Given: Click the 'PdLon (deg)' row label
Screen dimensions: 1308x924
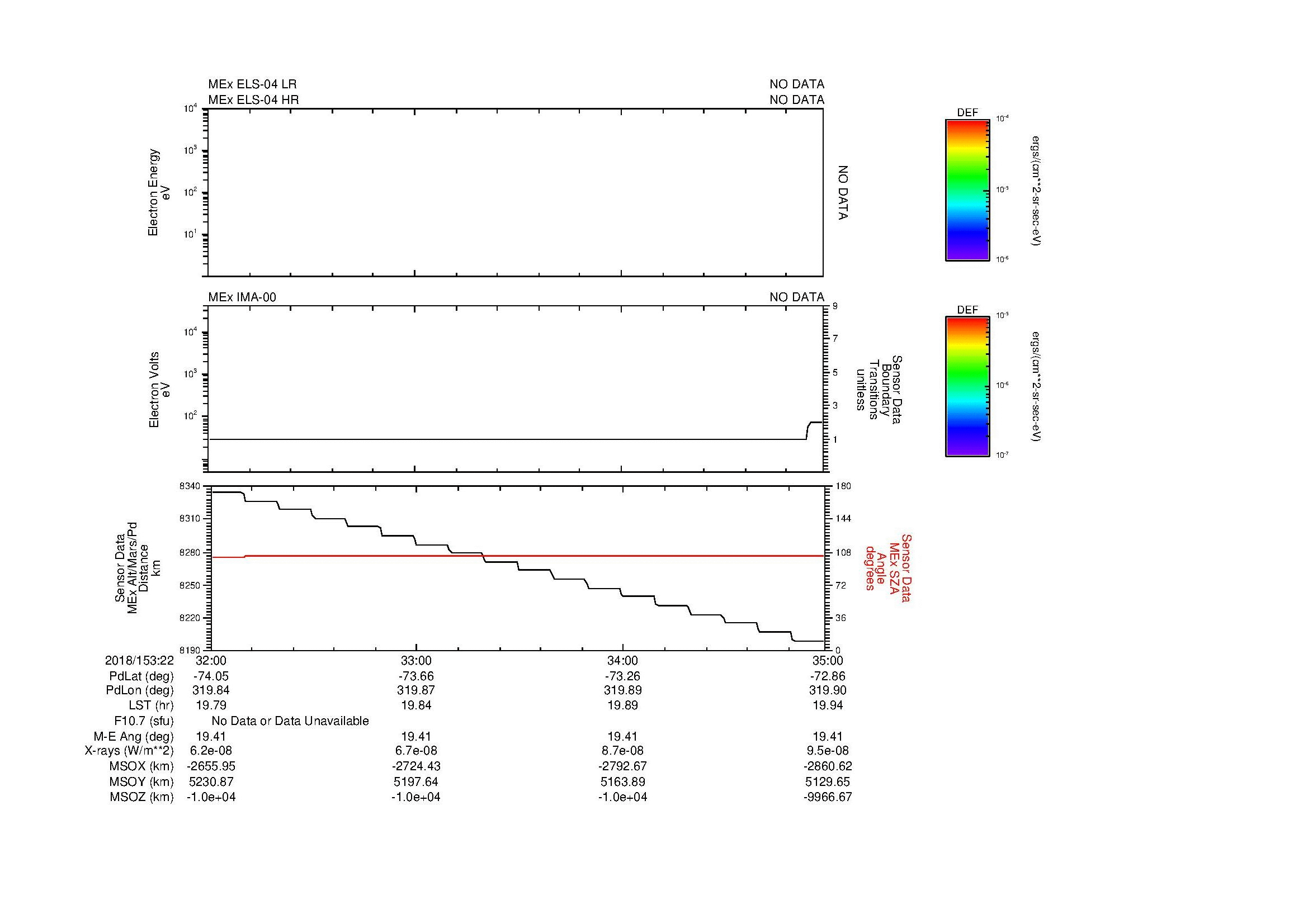Looking at the screenshot, I should click(x=140, y=690).
